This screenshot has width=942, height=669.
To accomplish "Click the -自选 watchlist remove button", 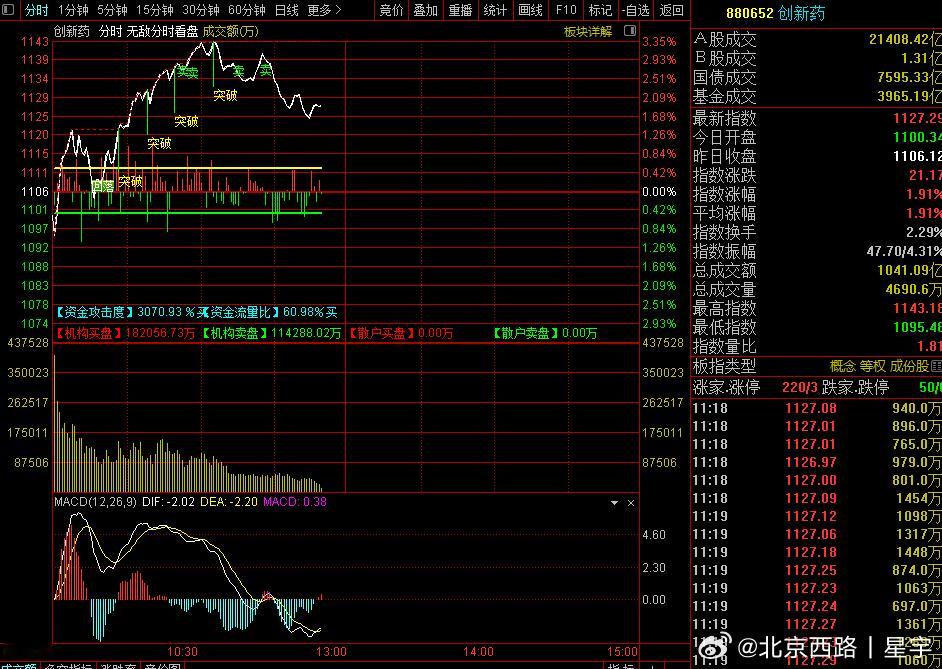I will tap(636, 10).
